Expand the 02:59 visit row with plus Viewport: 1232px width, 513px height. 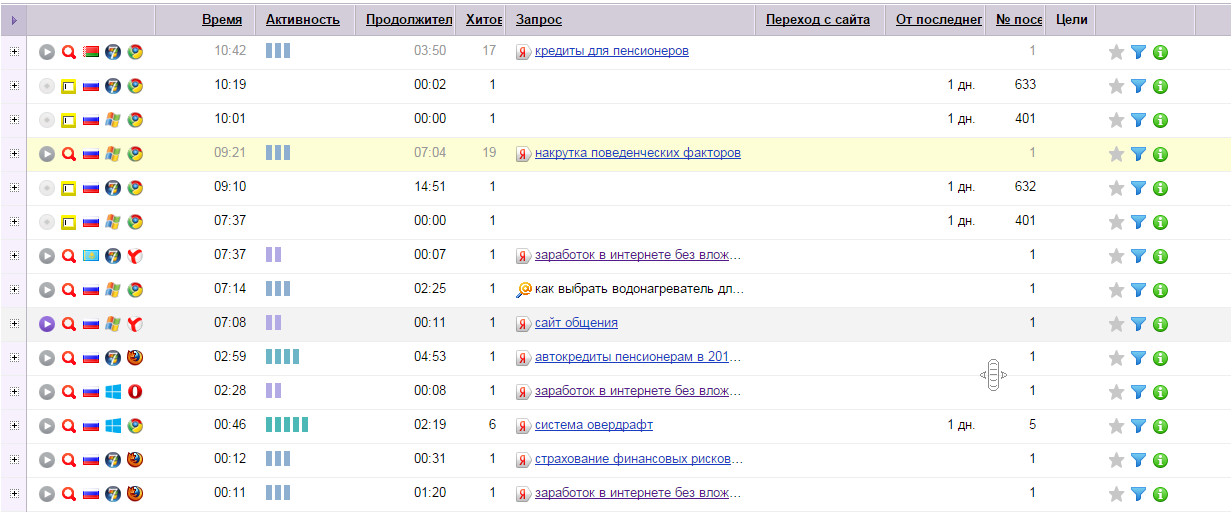(x=14, y=357)
